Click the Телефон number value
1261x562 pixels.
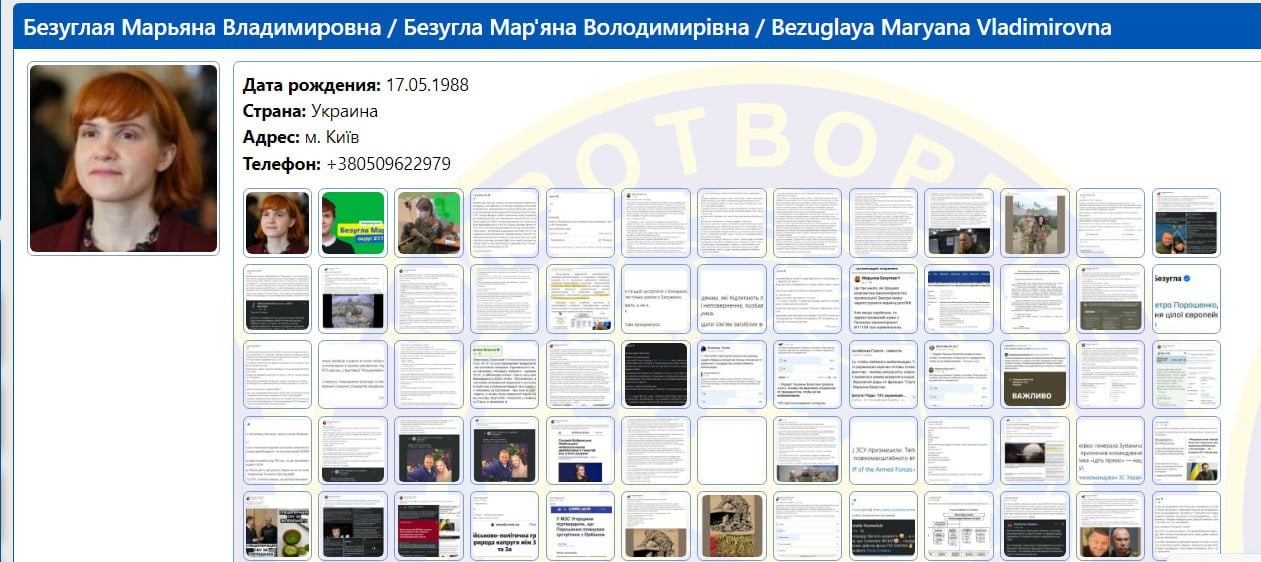[388, 163]
